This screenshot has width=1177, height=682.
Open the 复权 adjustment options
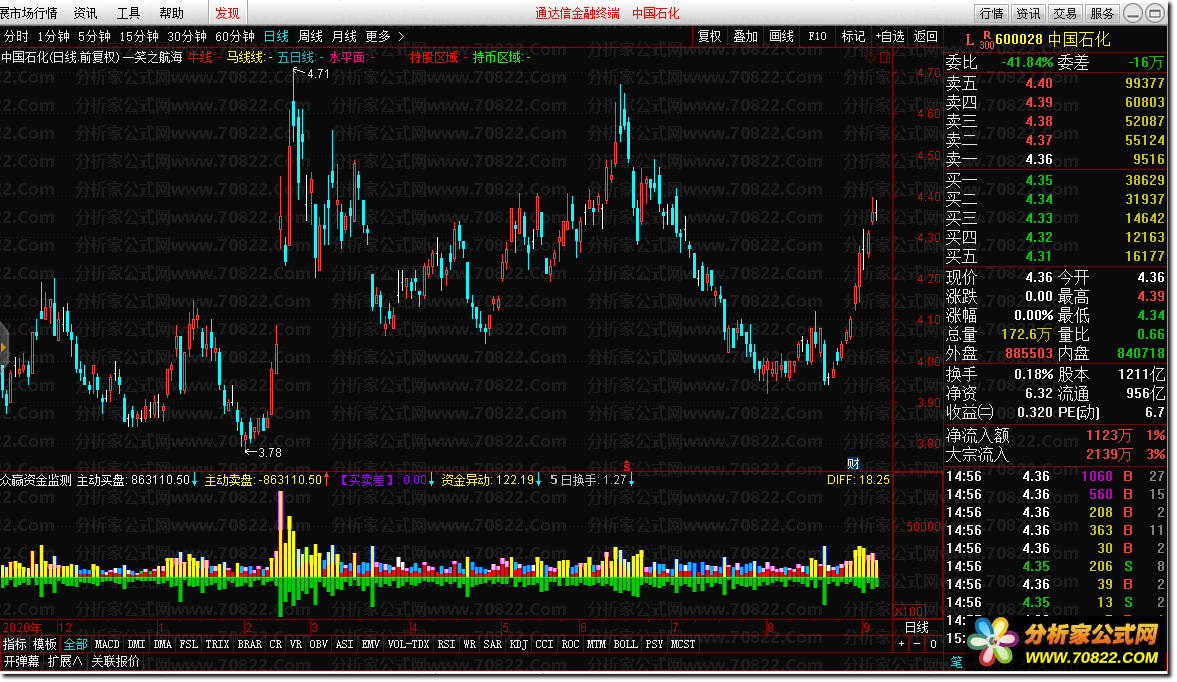point(709,36)
